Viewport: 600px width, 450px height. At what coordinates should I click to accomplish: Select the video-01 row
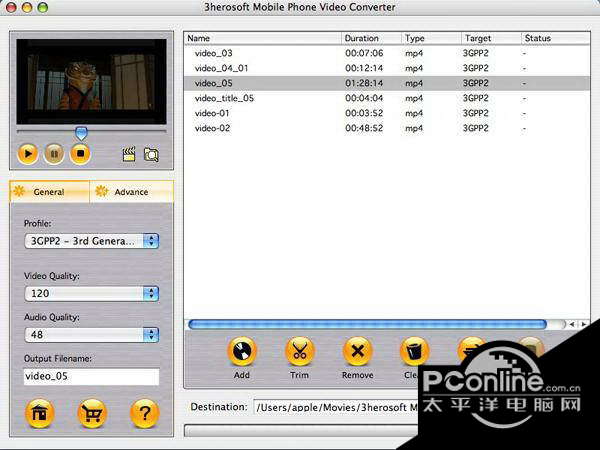[387, 113]
